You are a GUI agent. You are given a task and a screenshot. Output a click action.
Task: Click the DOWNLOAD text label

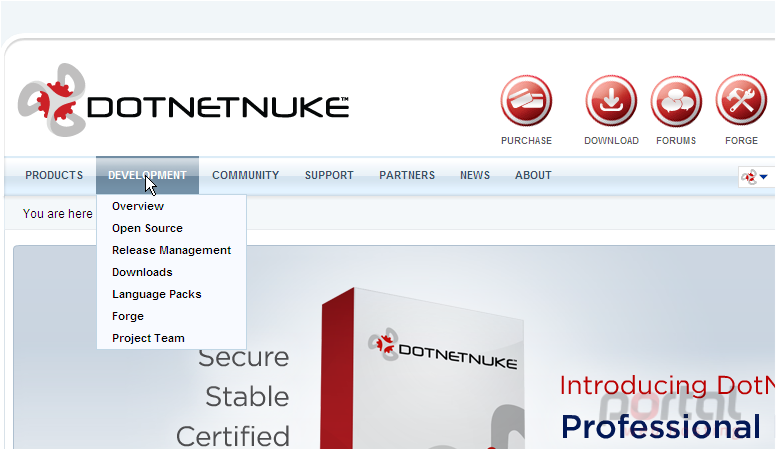point(611,141)
